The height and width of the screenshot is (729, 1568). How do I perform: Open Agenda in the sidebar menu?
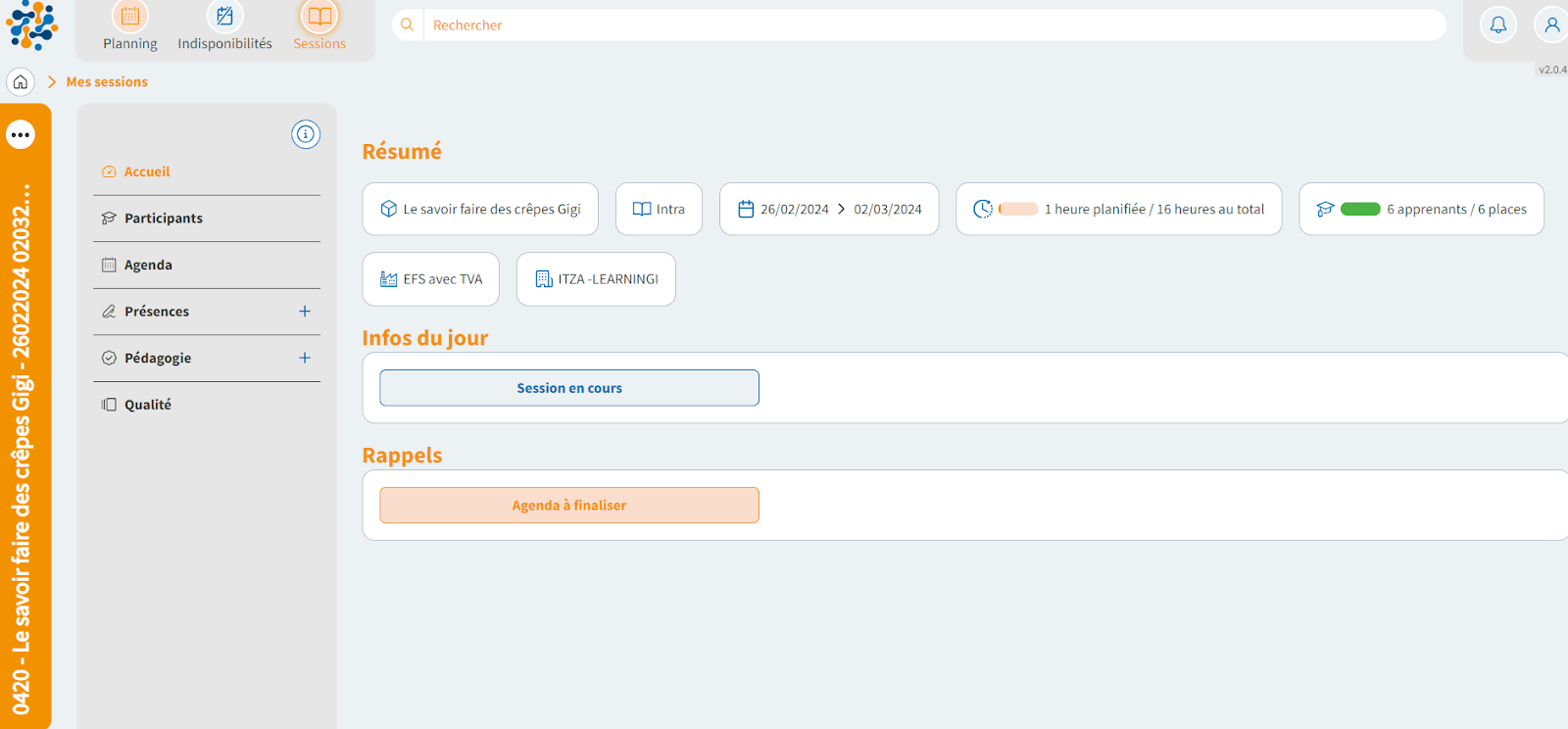pyautogui.click(x=148, y=266)
